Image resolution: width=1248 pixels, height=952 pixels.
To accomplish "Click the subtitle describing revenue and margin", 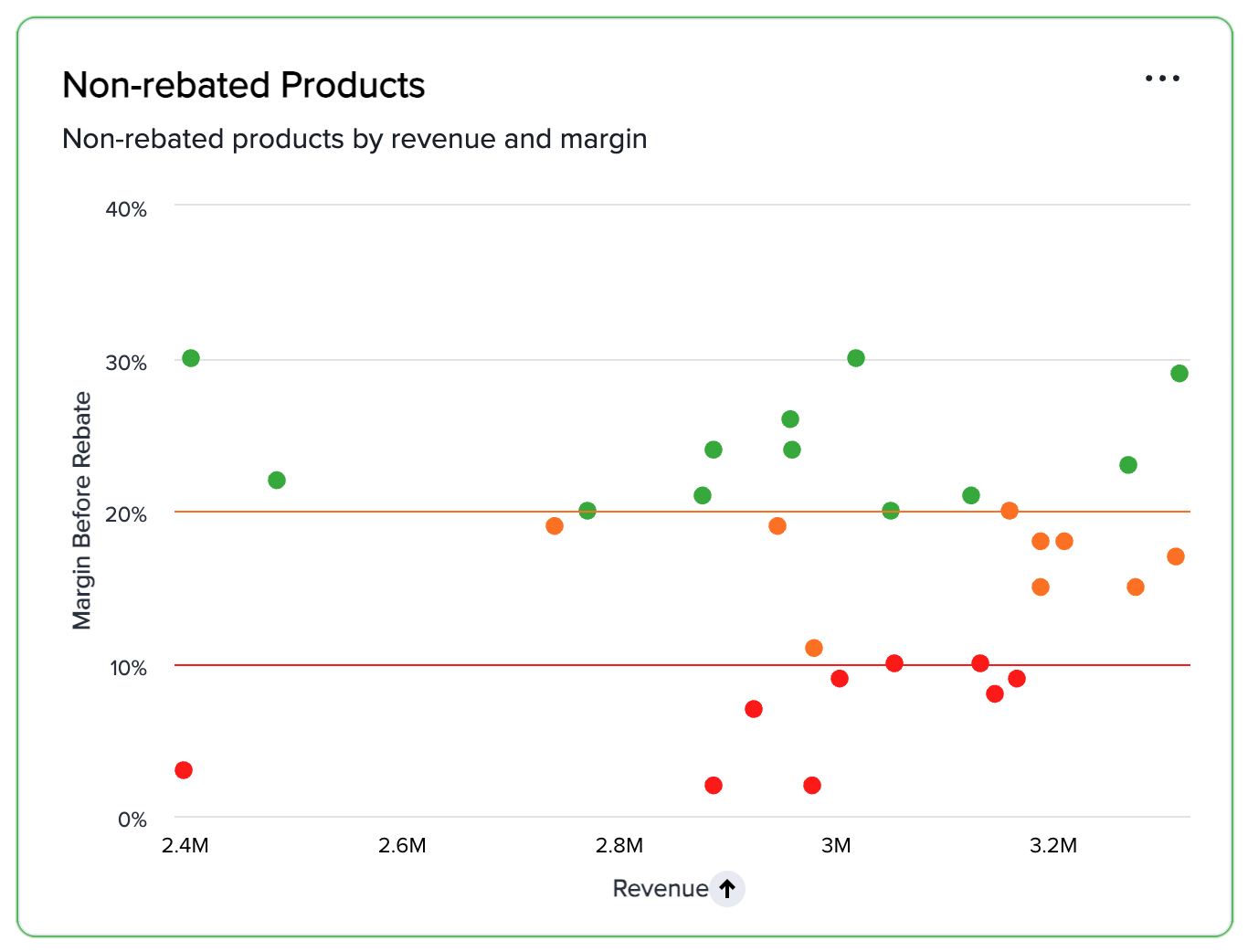I will coord(354,139).
